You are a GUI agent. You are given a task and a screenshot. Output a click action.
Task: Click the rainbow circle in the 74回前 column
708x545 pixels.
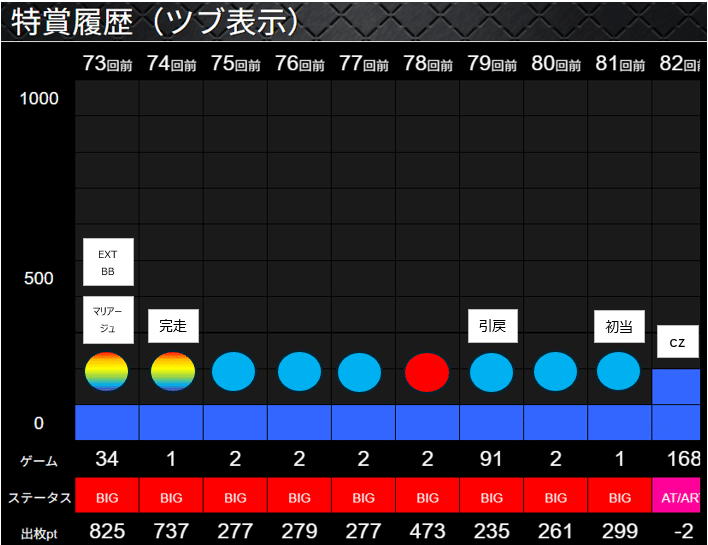pyautogui.click(x=173, y=371)
